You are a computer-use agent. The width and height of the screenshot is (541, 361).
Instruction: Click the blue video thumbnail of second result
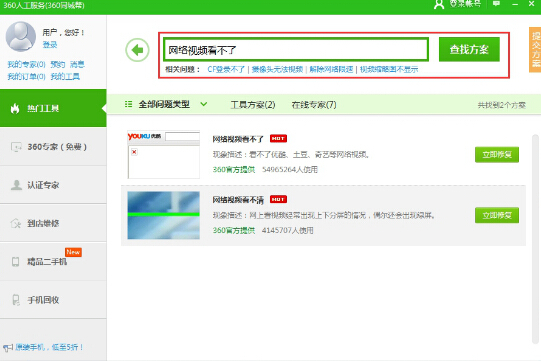164,215
